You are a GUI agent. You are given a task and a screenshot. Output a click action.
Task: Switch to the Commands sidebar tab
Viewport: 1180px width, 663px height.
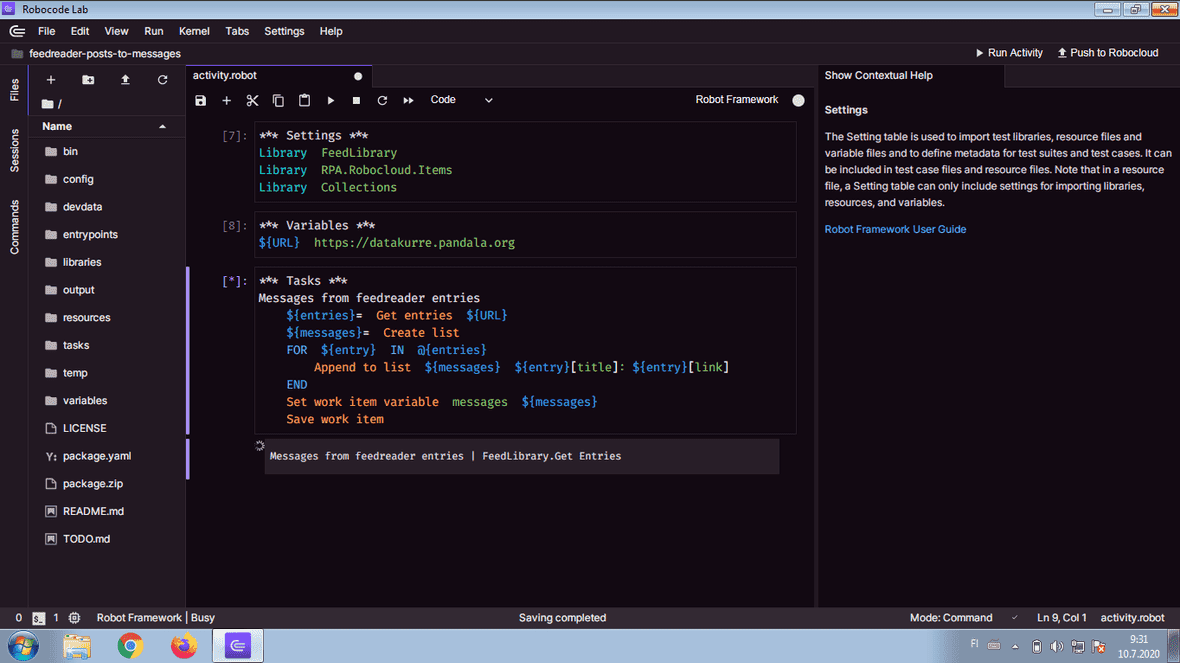[x=14, y=227]
